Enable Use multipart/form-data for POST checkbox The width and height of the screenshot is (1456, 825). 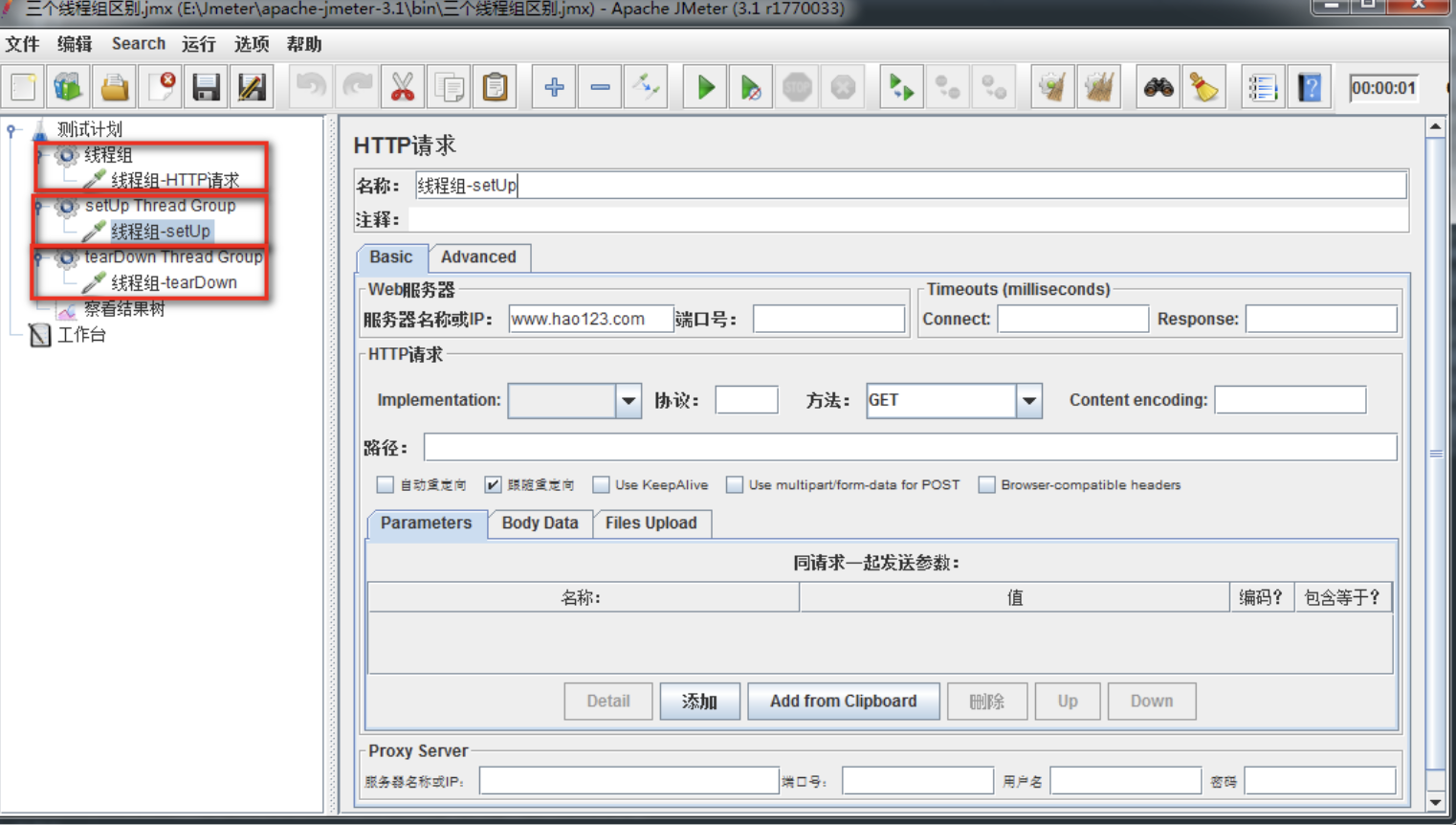(734, 485)
